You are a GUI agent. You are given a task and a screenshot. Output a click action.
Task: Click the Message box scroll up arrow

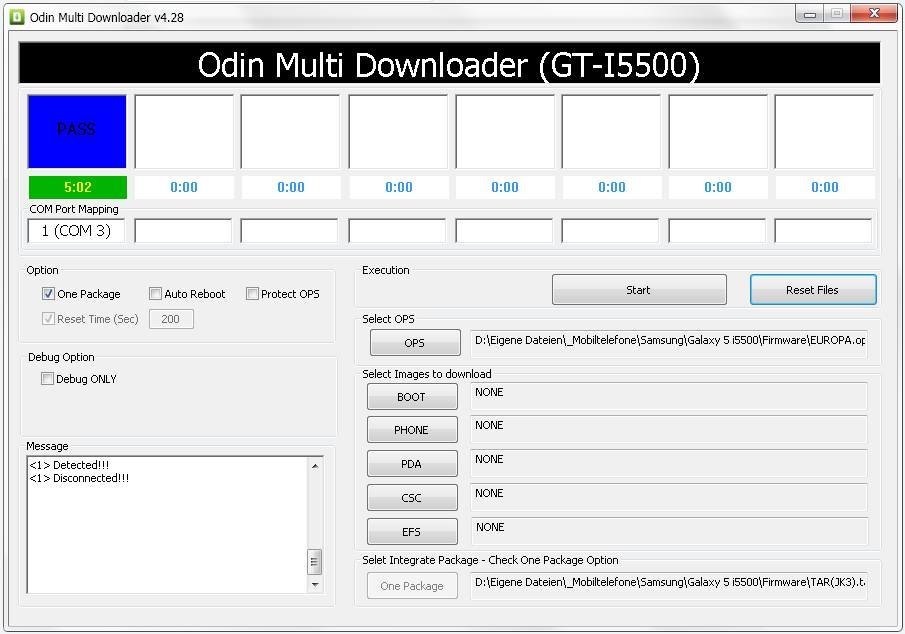(315, 465)
